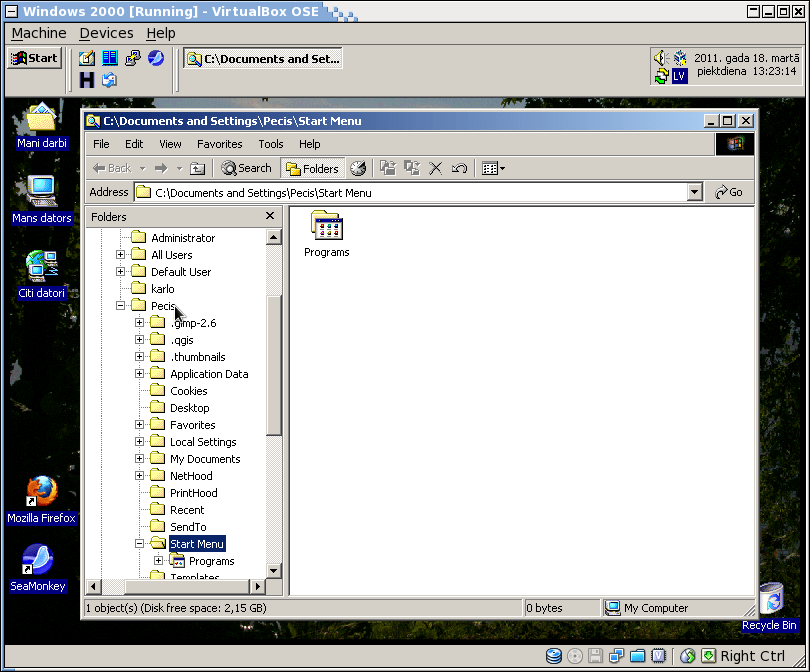This screenshot has width=810, height=672.
Task: Open the Edit menu in Explorer
Action: click(134, 144)
